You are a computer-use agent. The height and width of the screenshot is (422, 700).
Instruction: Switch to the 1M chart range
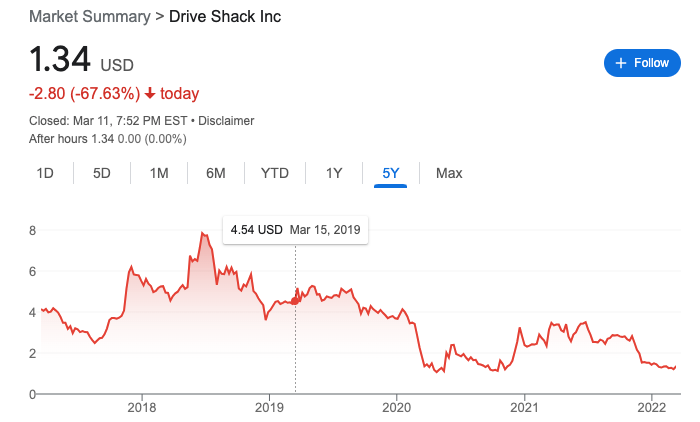(x=159, y=173)
